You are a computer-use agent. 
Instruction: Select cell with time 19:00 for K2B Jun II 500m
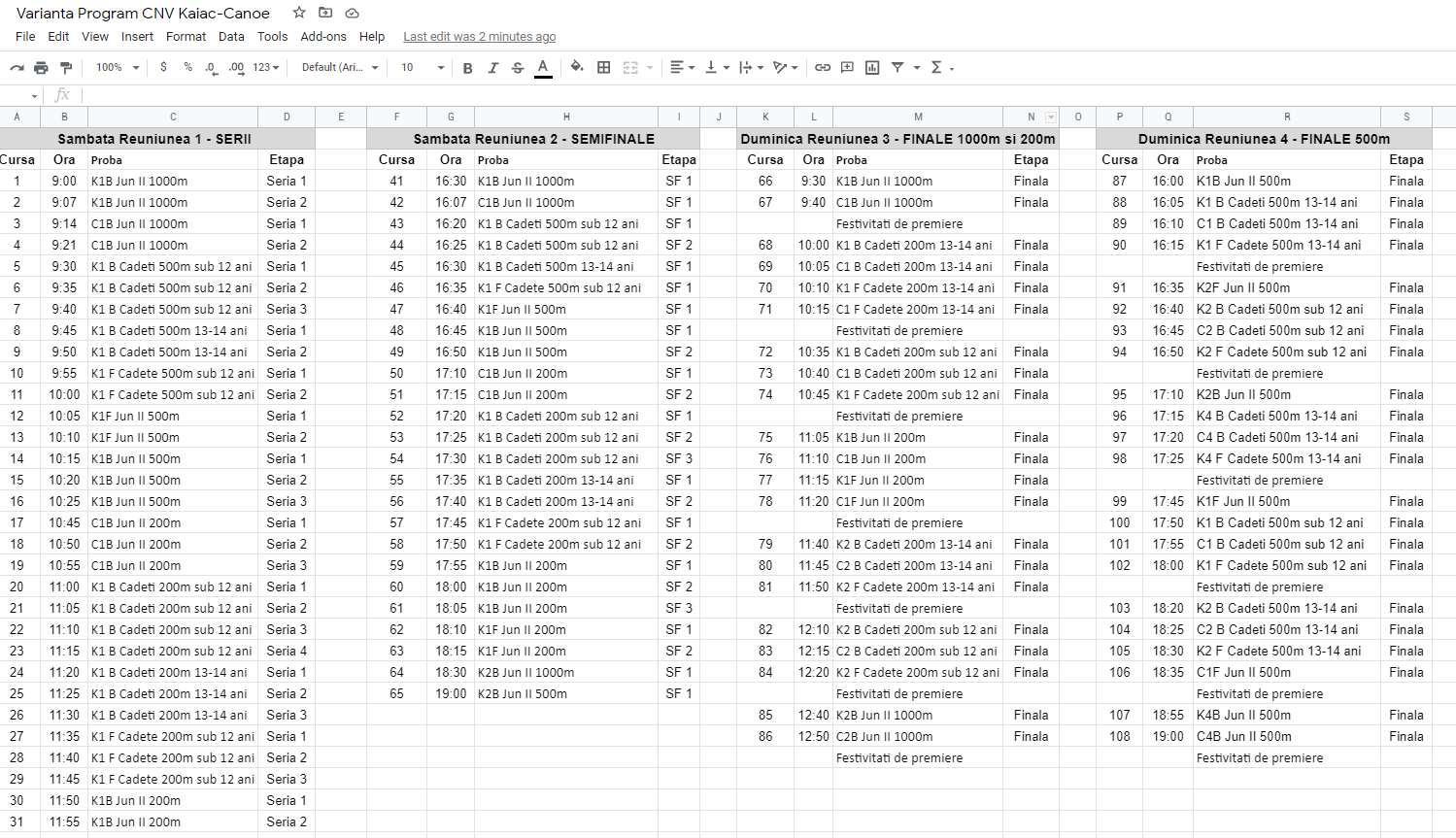[451, 693]
